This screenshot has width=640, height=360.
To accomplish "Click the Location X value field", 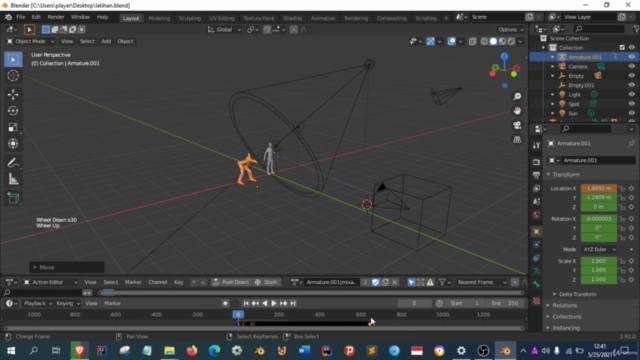I will click(x=599, y=188).
